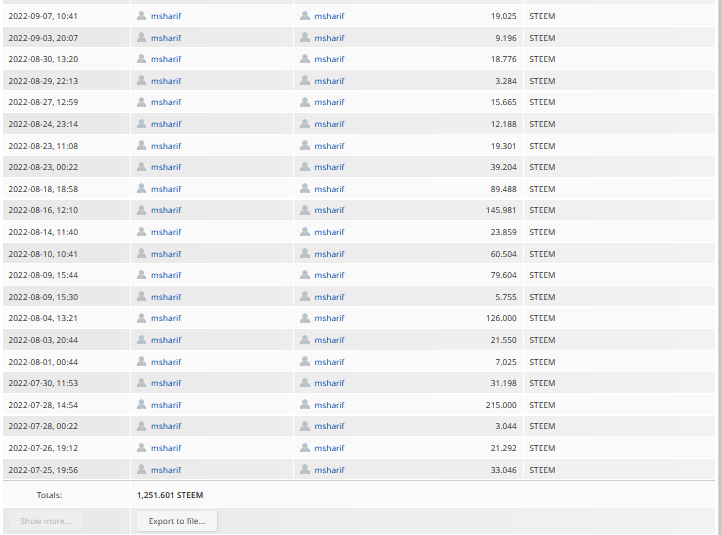Open sender msharif link in 2022-07-26, 19:12 row

coord(166,448)
